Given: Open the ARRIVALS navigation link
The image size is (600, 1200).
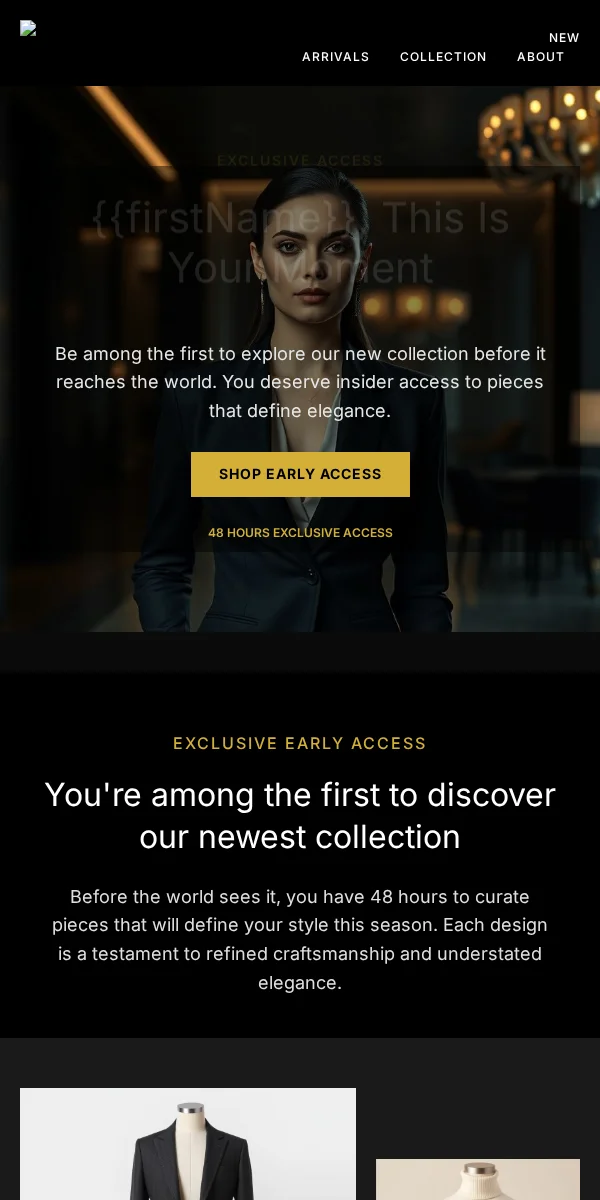Looking at the screenshot, I should click(x=336, y=57).
